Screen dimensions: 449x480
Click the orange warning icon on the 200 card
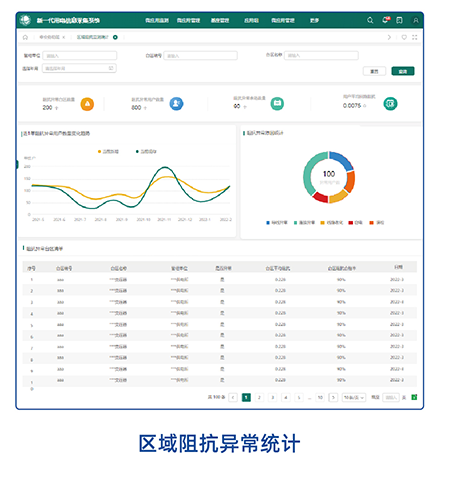(87, 104)
